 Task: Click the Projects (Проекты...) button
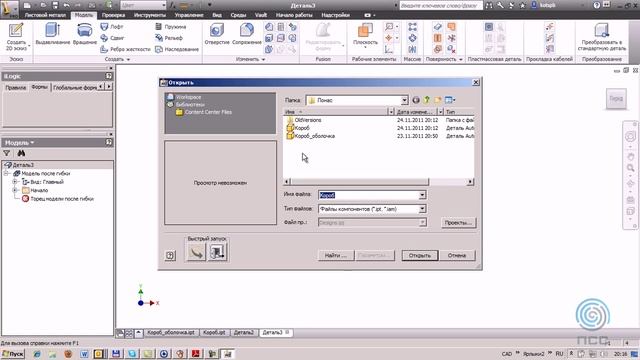[x=458, y=223]
